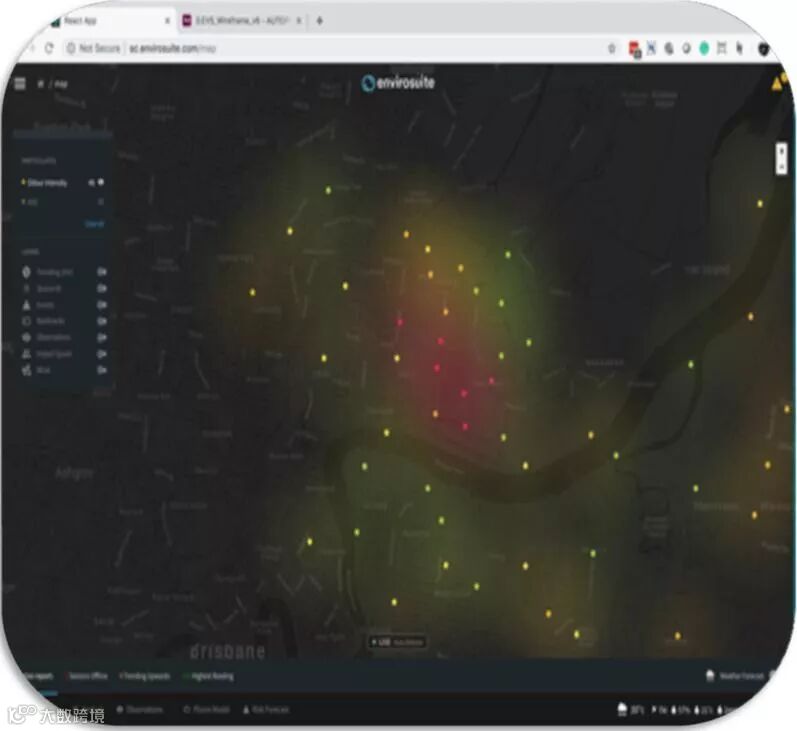The image size is (797, 731).
Task: Click the red browser extension icon
Action: click(634, 49)
